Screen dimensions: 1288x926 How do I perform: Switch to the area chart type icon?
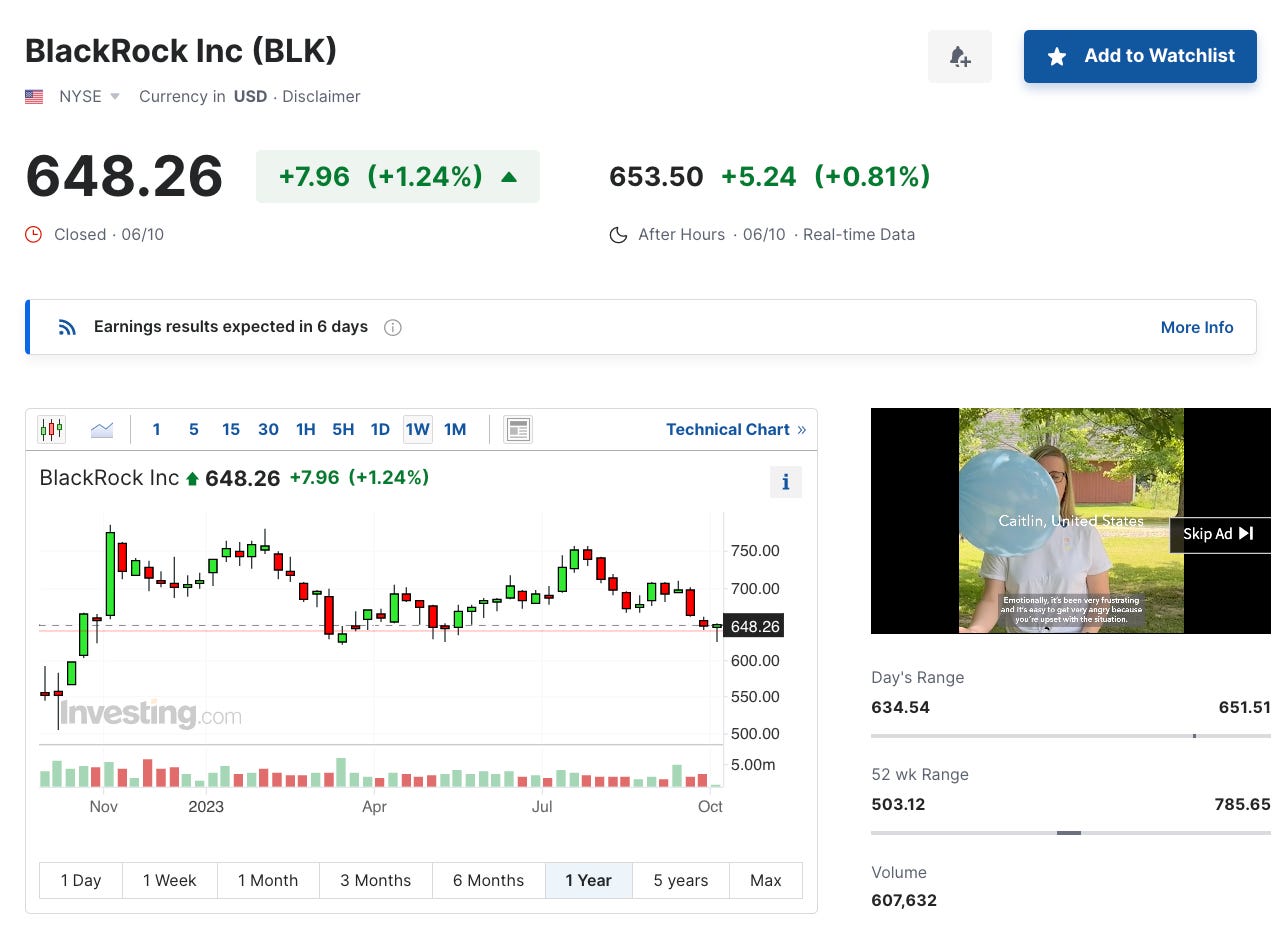(102, 430)
